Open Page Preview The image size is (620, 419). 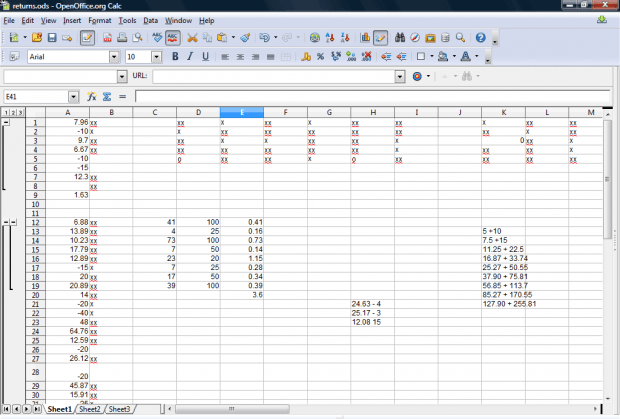pyautogui.click(x=137, y=38)
